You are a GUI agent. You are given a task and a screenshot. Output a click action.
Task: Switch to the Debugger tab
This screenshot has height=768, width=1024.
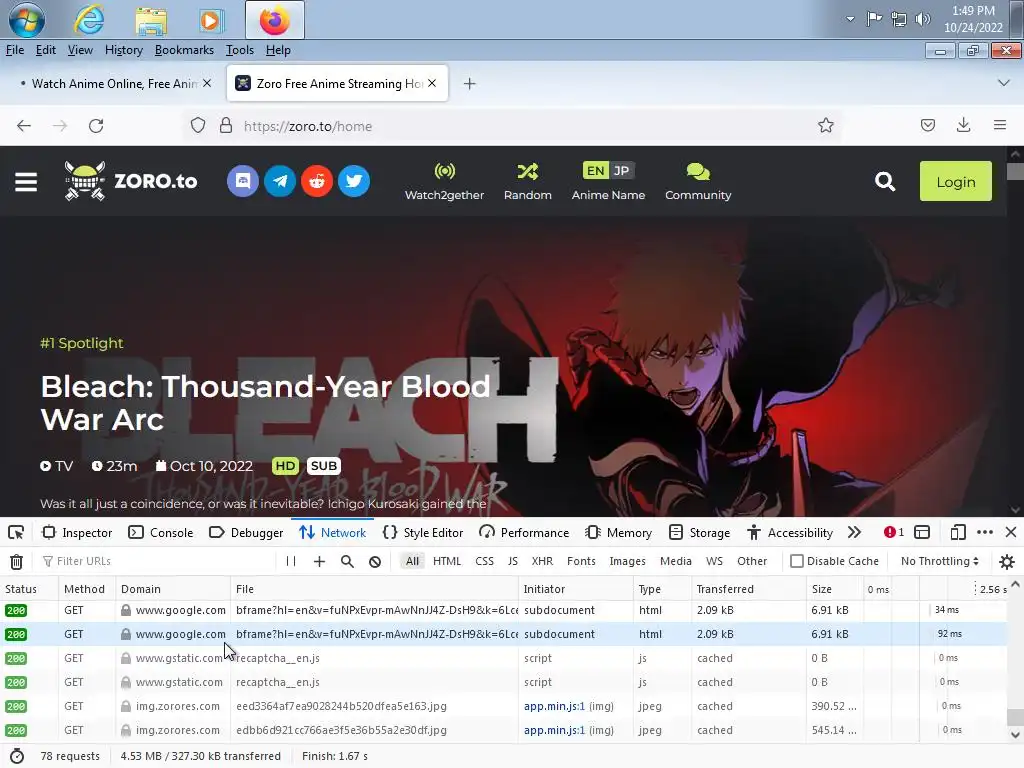pos(246,533)
